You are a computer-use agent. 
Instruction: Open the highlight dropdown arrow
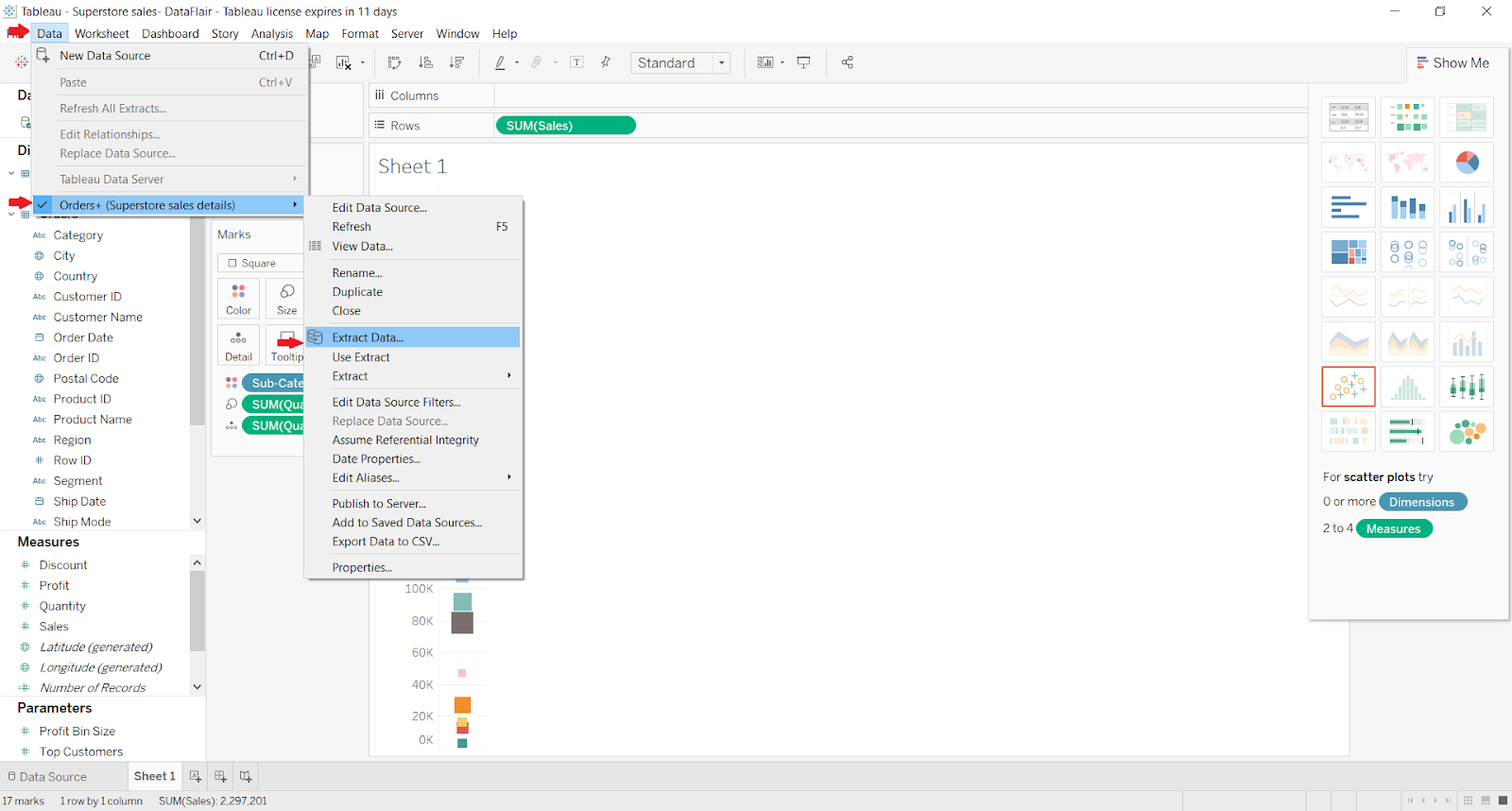[517, 63]
